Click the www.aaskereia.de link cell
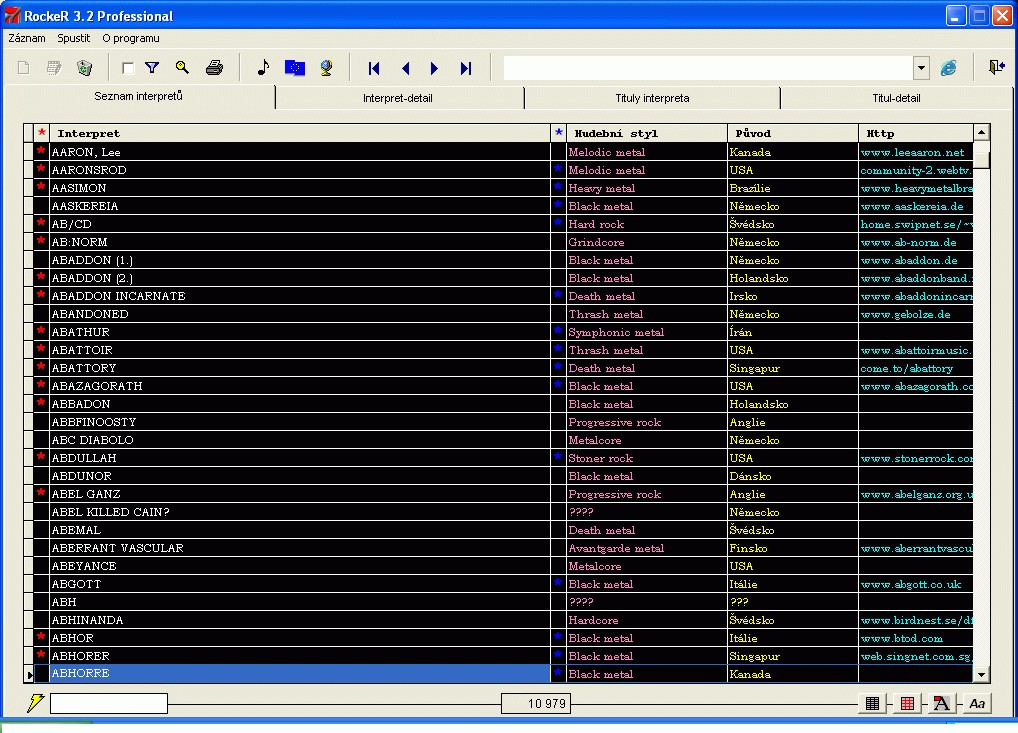1018x733 pixels. (915, 206)
